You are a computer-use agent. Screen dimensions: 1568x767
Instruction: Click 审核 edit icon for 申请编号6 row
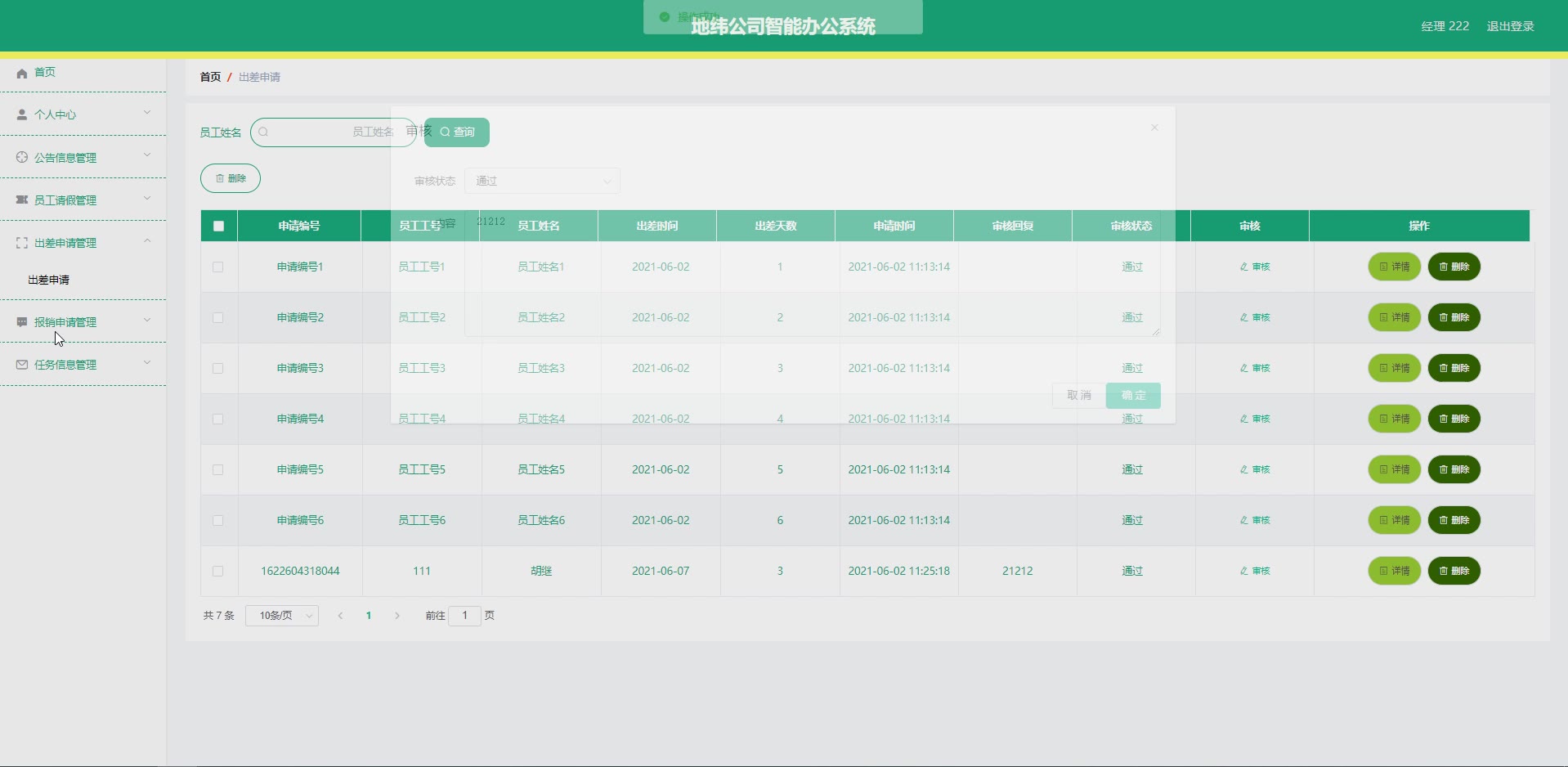click(1243, 520)
